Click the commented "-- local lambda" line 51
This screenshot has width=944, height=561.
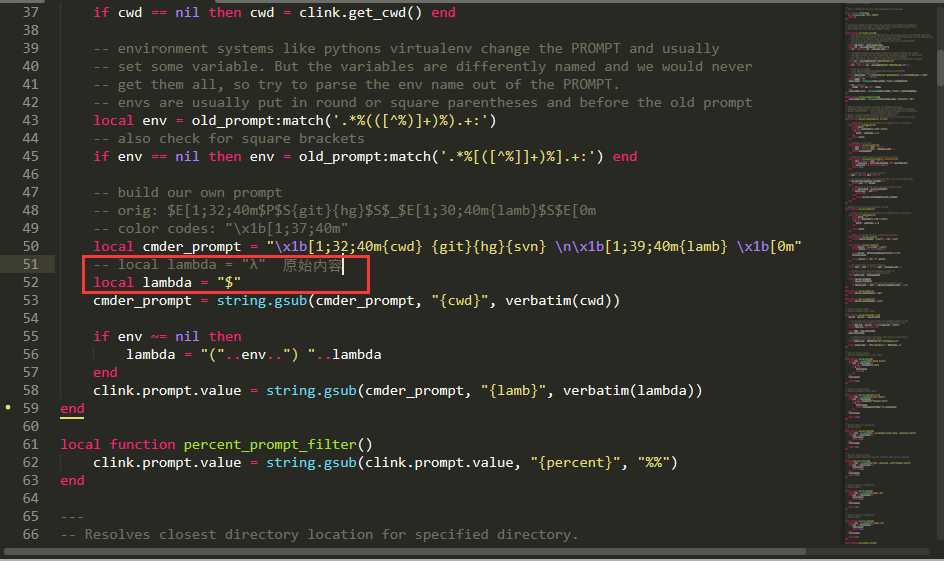[218, 264]
